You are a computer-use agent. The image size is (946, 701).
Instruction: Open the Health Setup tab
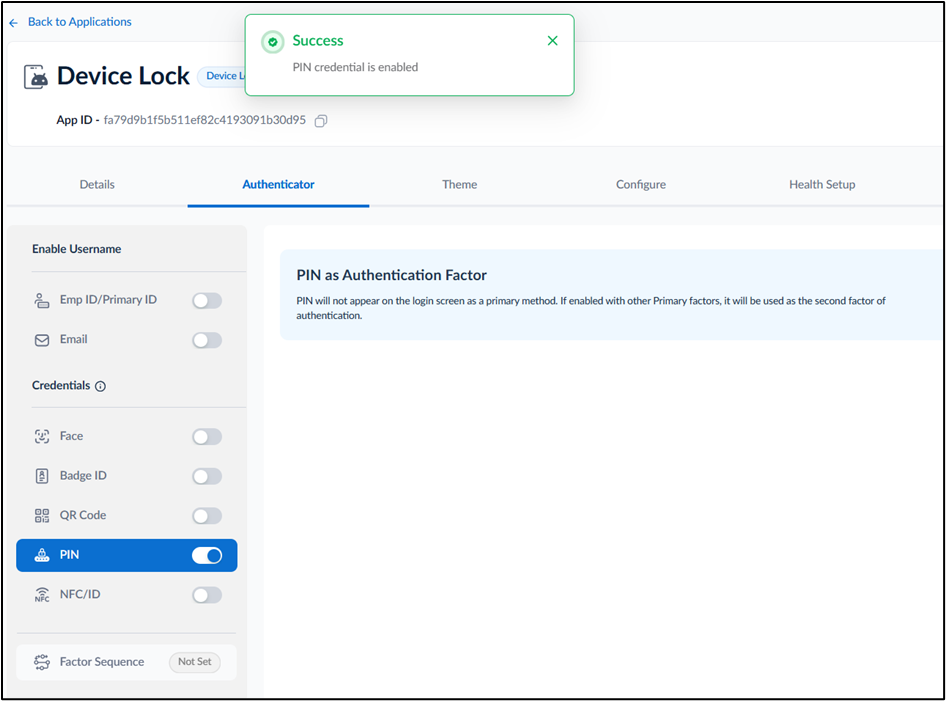tap(822, 185)
